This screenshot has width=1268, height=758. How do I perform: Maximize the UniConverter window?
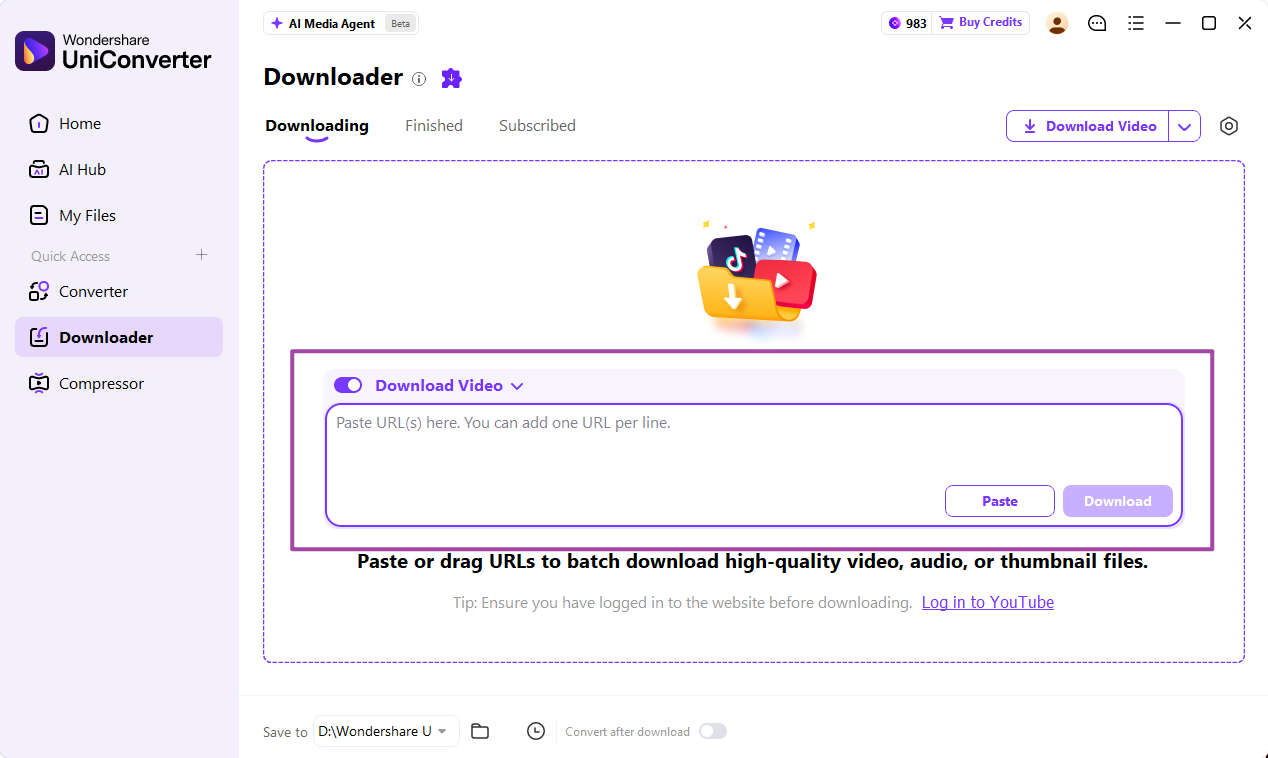tap(1209, 23)
